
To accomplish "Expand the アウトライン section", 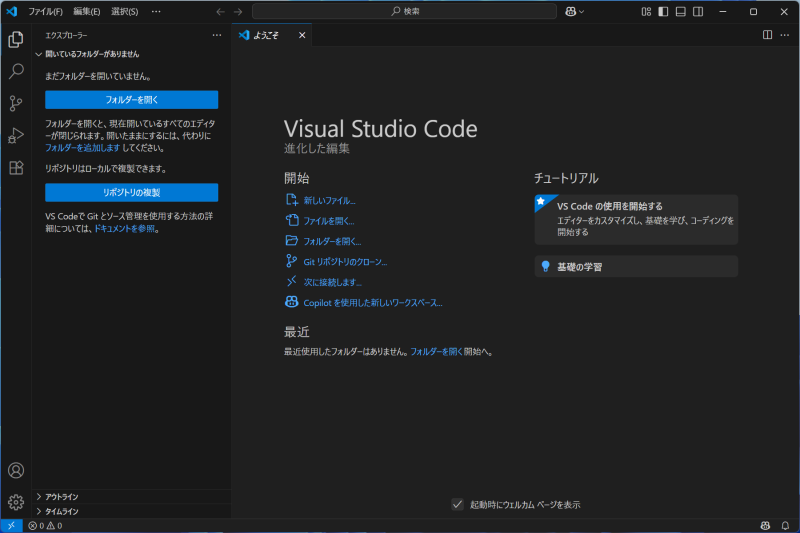I will (x=61, y=496).
